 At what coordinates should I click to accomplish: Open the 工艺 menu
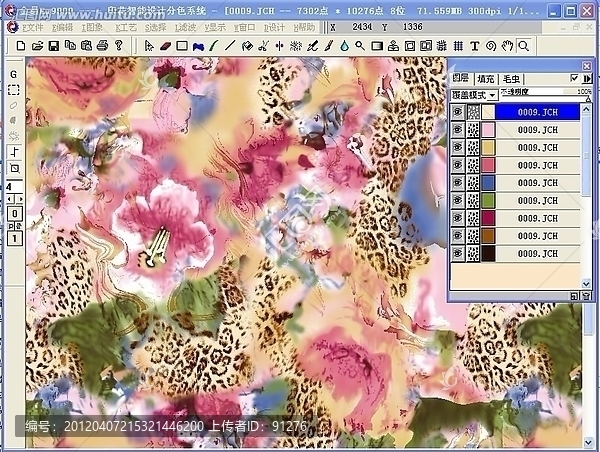pyautogui.click(x=126, y=28)
